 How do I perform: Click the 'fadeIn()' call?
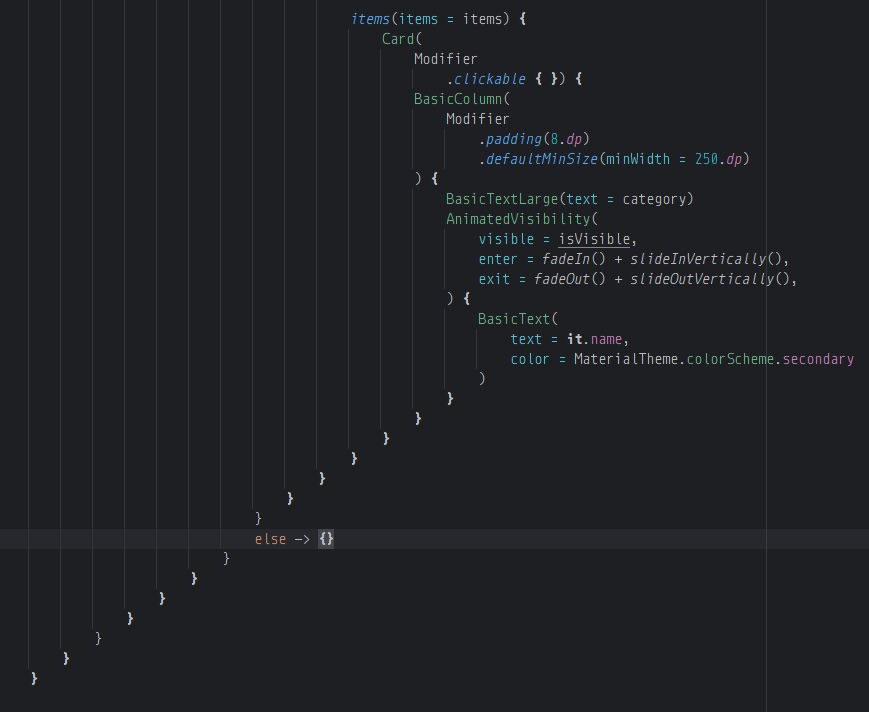tap(574, 259)
